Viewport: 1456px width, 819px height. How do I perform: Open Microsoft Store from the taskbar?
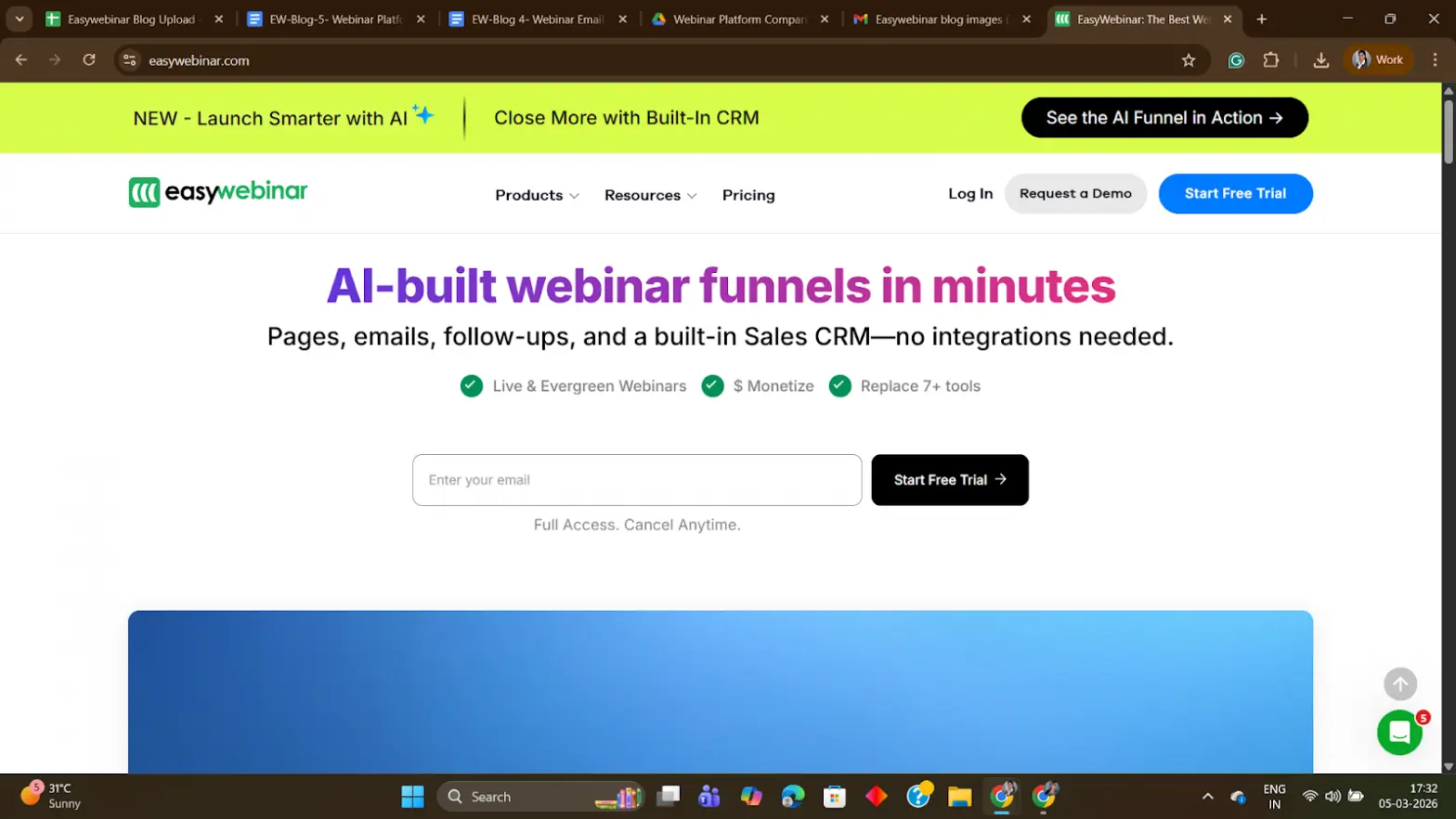coord(835,797)
